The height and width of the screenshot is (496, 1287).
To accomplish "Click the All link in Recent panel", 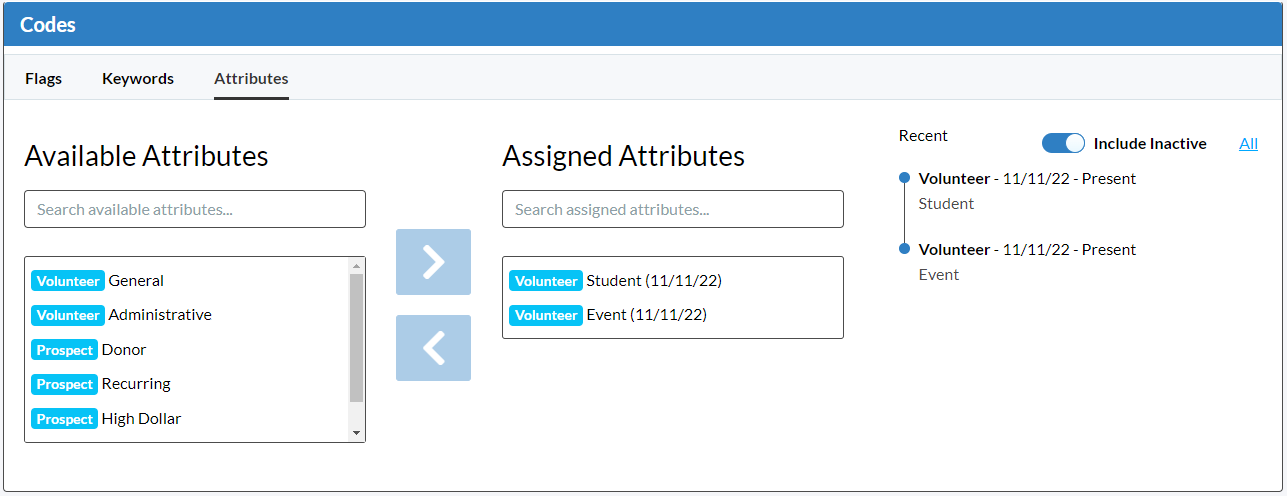I will (1248, 143).
